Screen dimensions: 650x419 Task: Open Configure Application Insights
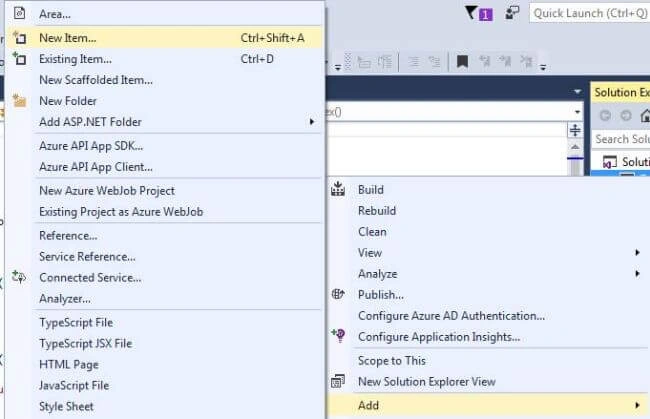488,337
